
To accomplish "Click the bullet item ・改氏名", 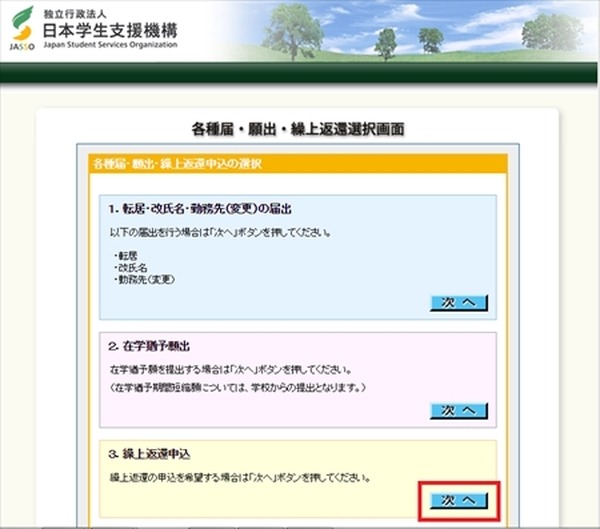I will tap(130, 268).
